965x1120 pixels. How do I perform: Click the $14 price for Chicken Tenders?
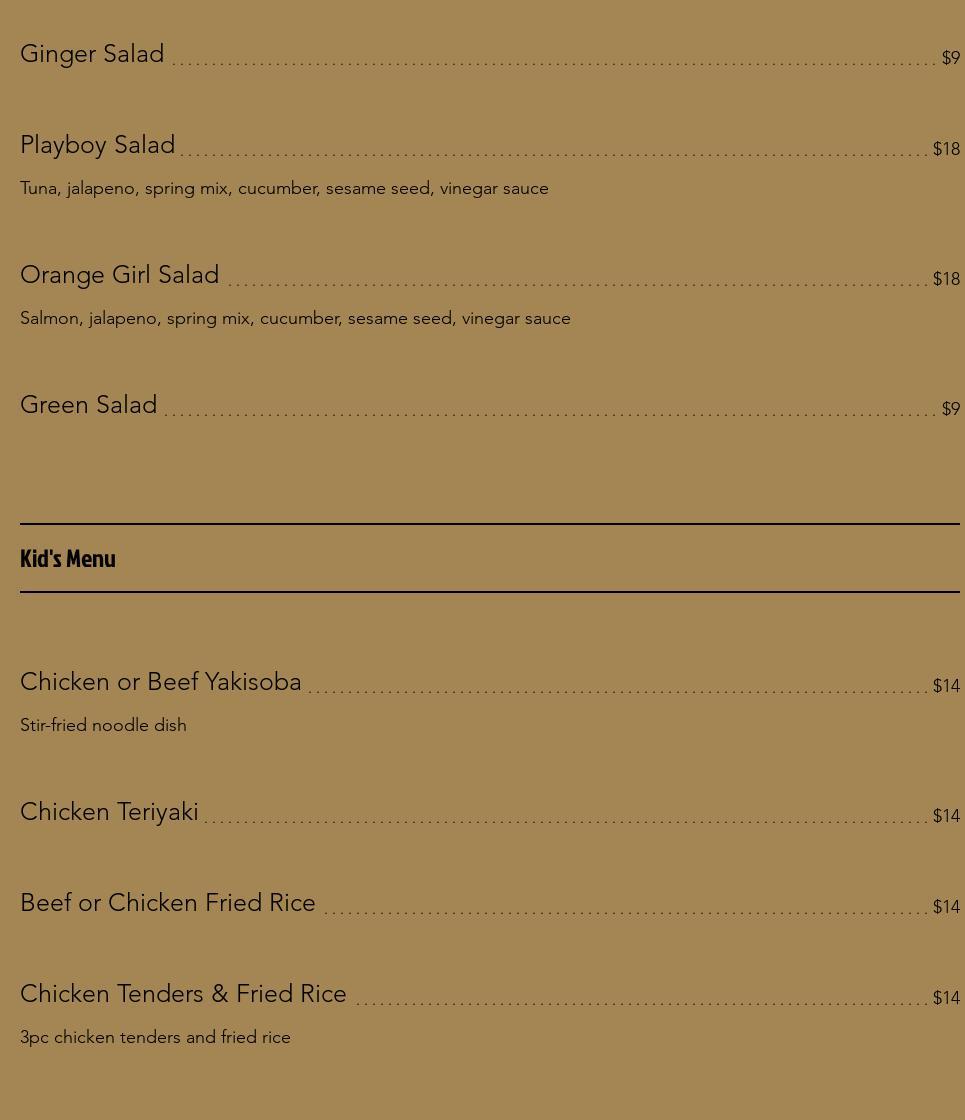pyautogui.click(x=946, y=998)
